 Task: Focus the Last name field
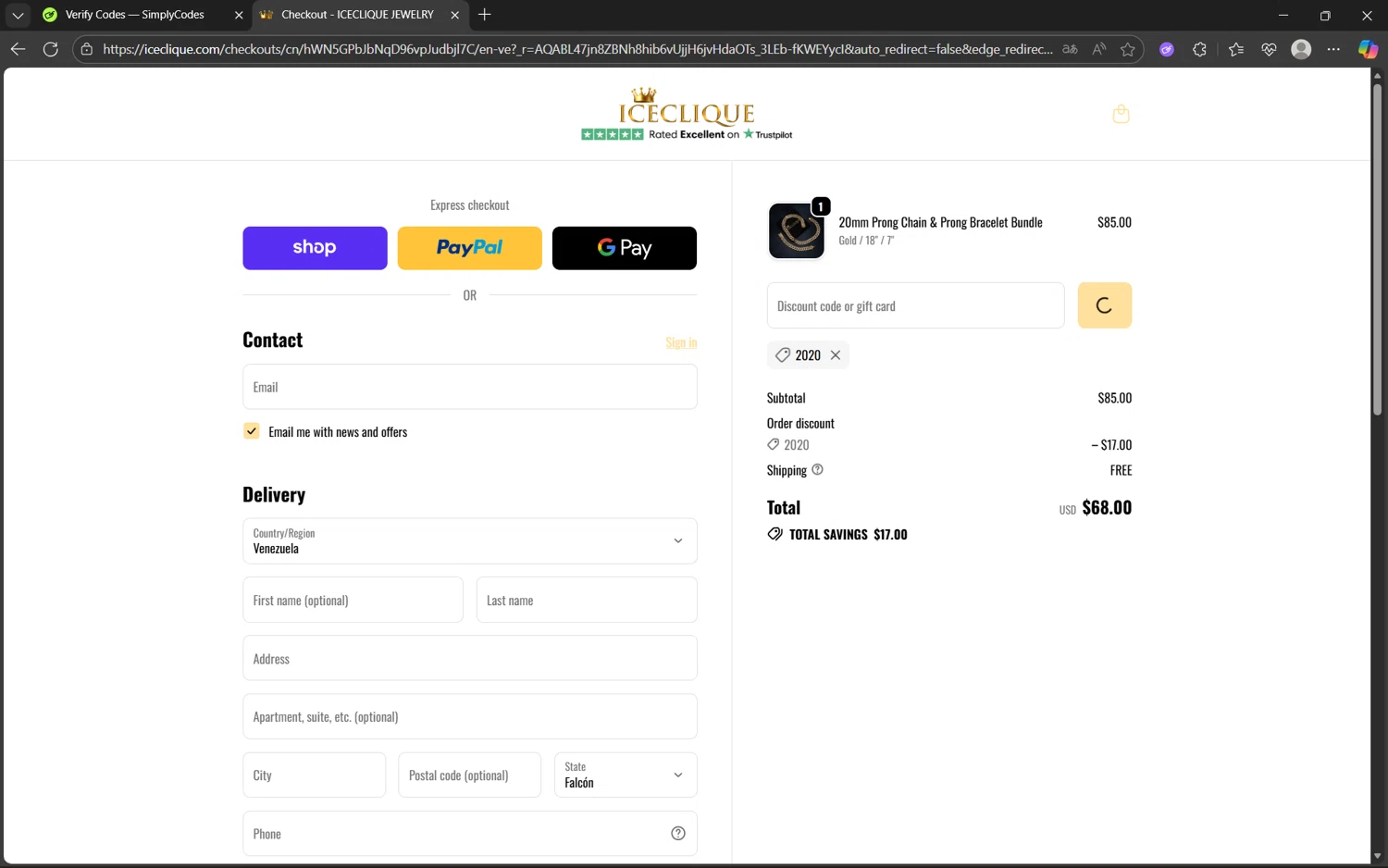pos(587,600)
